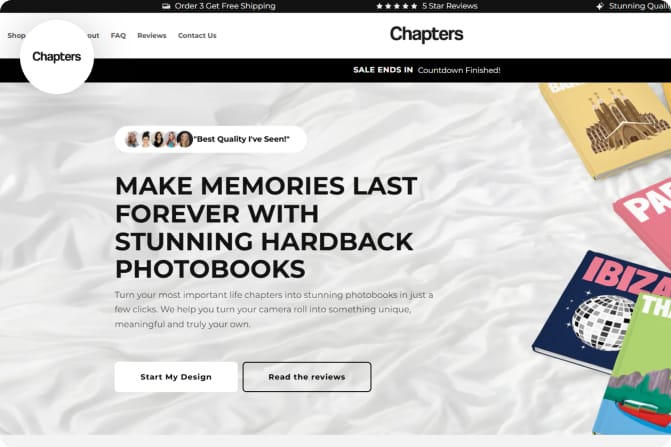The width and height of the screenshot is (671, 447).
Task: Click the five stars rating icons
Action: pos(397,6)
